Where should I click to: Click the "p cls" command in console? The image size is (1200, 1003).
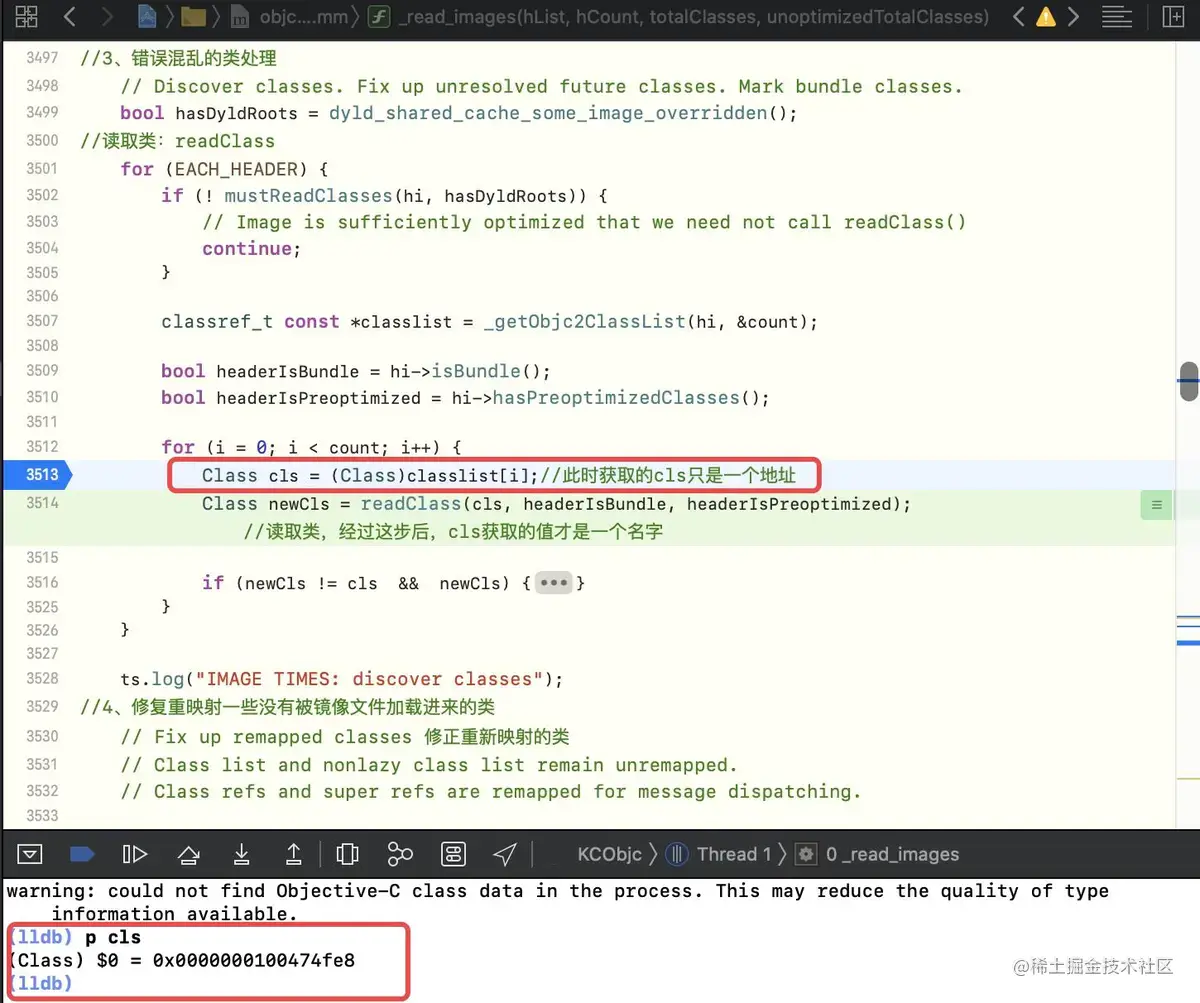click(x=113, y=937)
